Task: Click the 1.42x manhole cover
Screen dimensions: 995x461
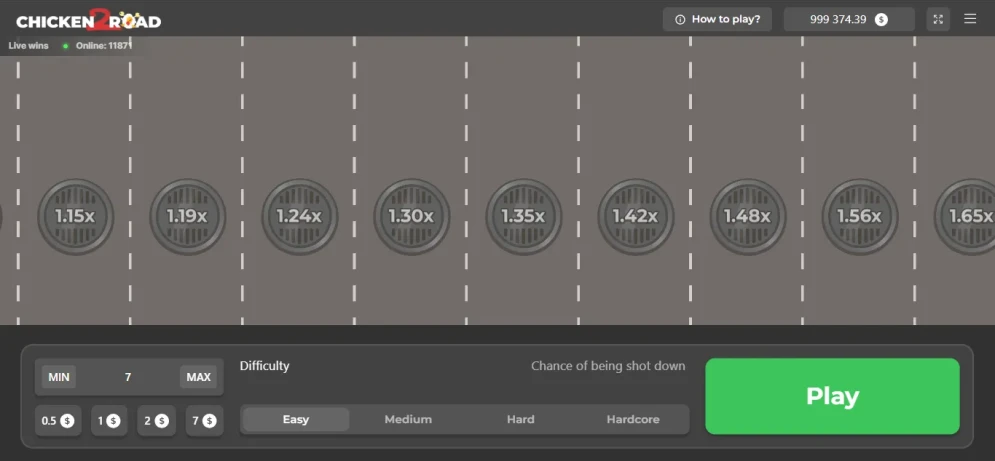Action: [x=636, y=217]
